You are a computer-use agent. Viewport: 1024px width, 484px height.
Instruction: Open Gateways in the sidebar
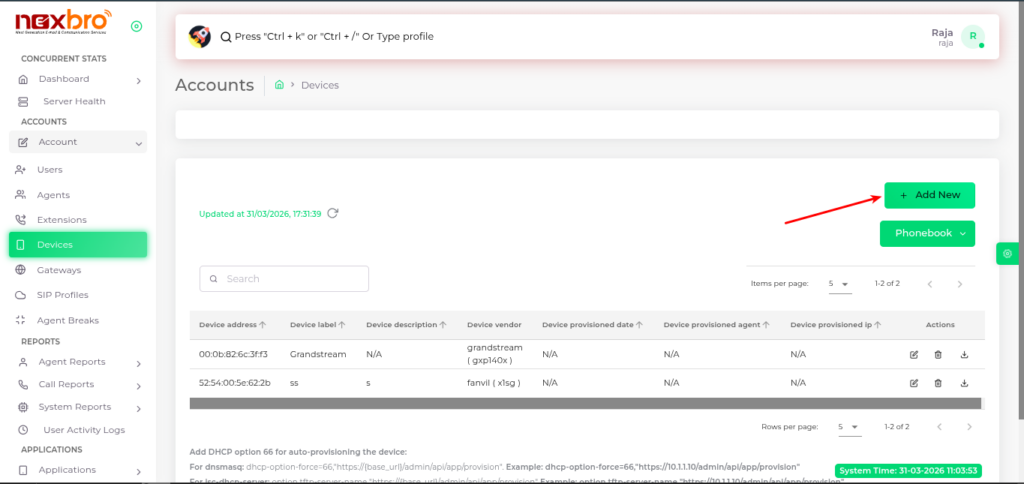click(x=59, y=270)
